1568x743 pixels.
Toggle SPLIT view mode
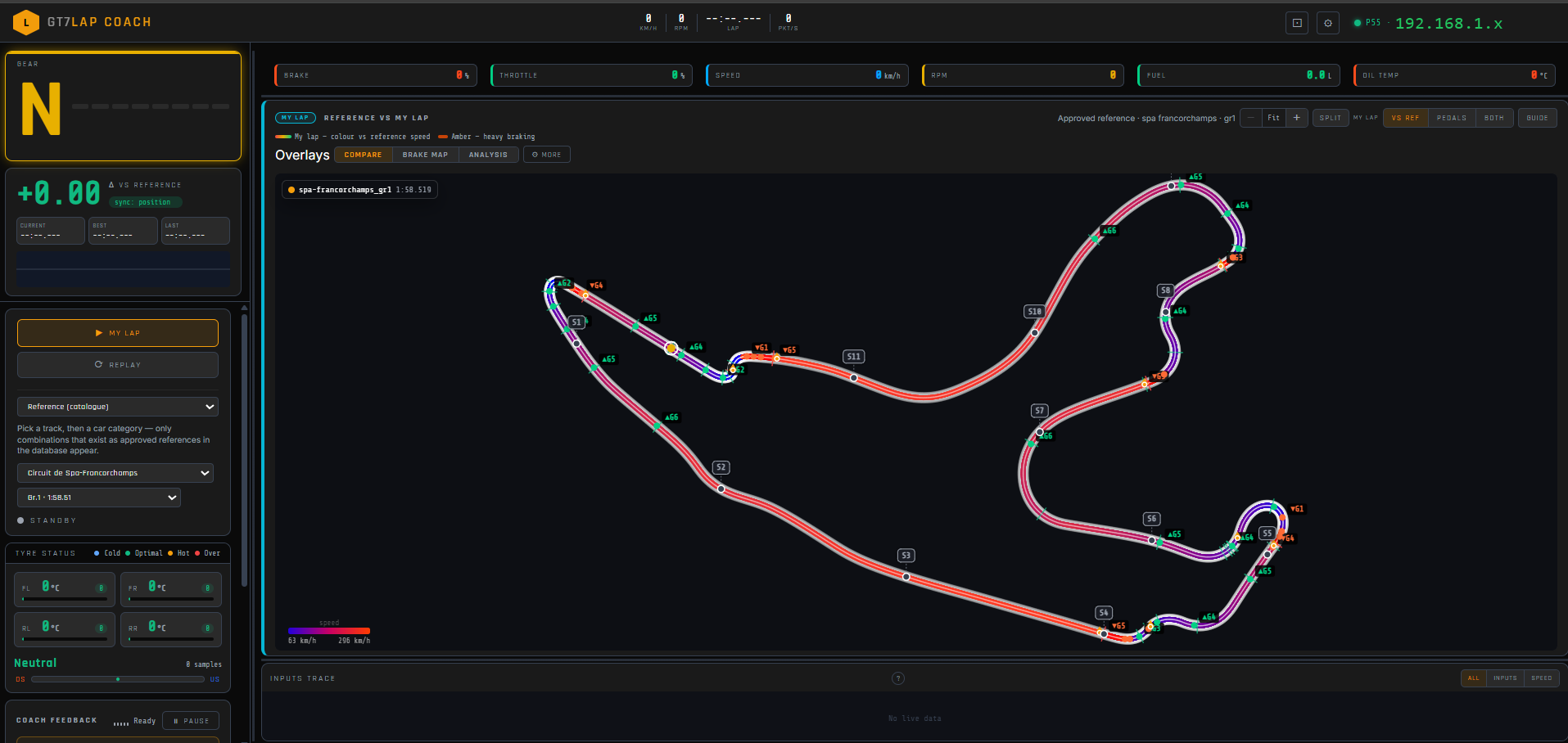pyautogui.click(x=1331, y=118)
